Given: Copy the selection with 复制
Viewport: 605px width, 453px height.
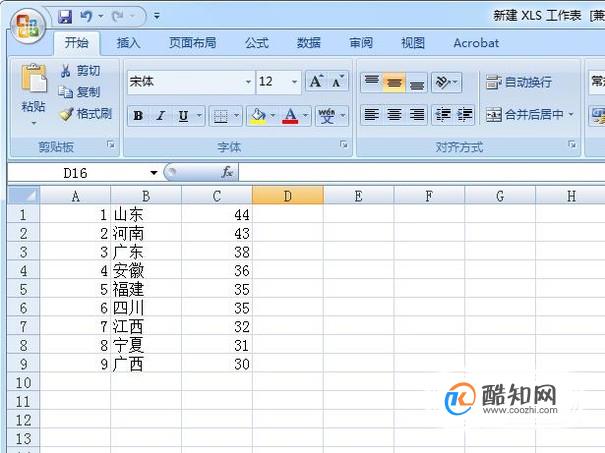Looking at the screenshot, I should coord(79,92).
